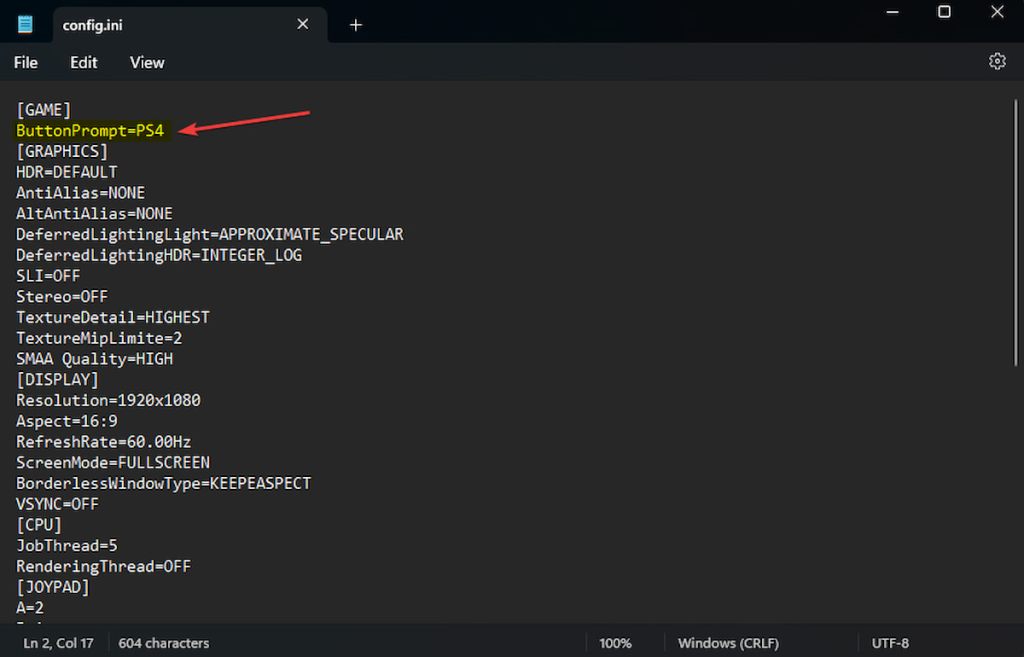The width and height of the screenshot is (1024, 657).
Task: Open the View menu
Action: pos(147,62)
